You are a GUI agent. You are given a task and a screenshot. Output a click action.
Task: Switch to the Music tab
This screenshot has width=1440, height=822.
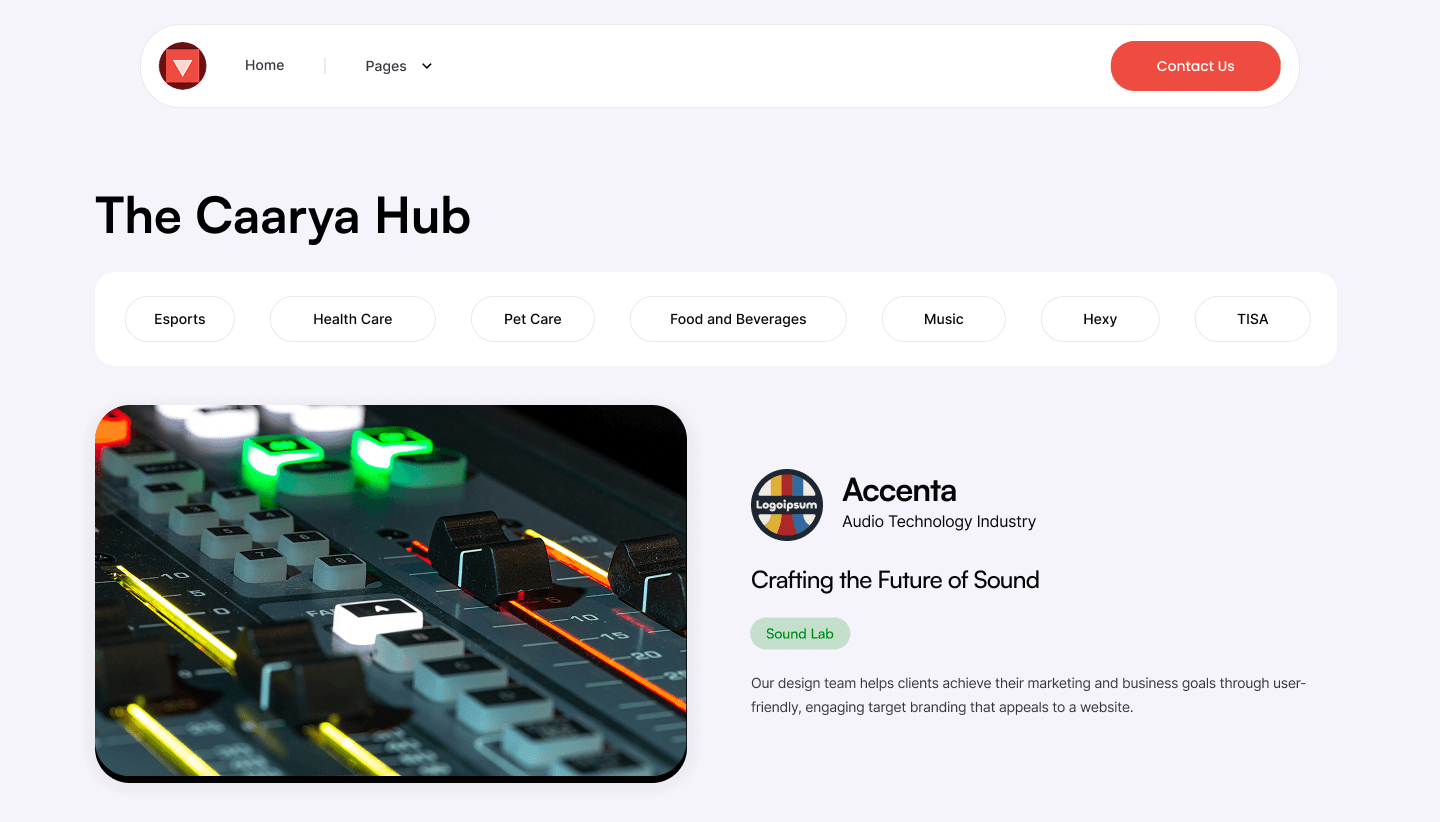pyautogui.click(x=944, y=319)
